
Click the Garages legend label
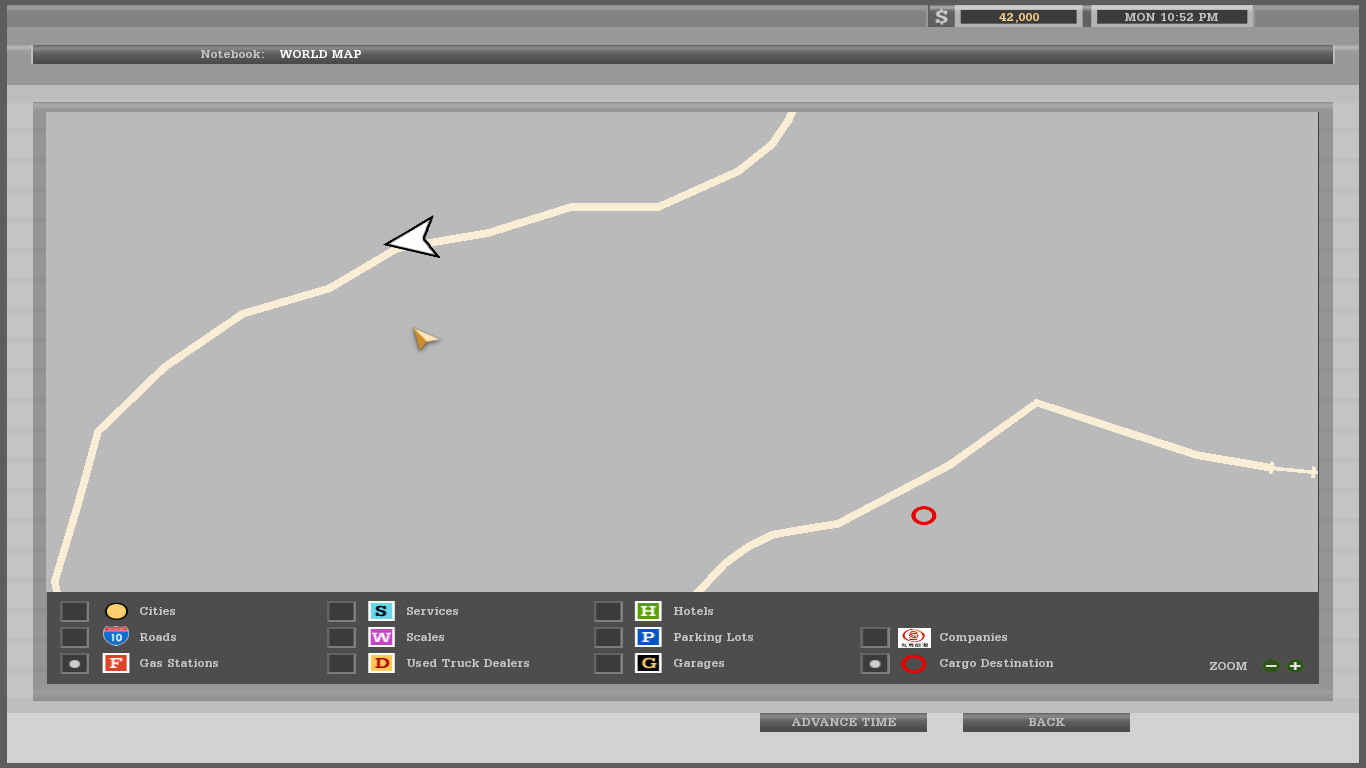click(698, 663)
